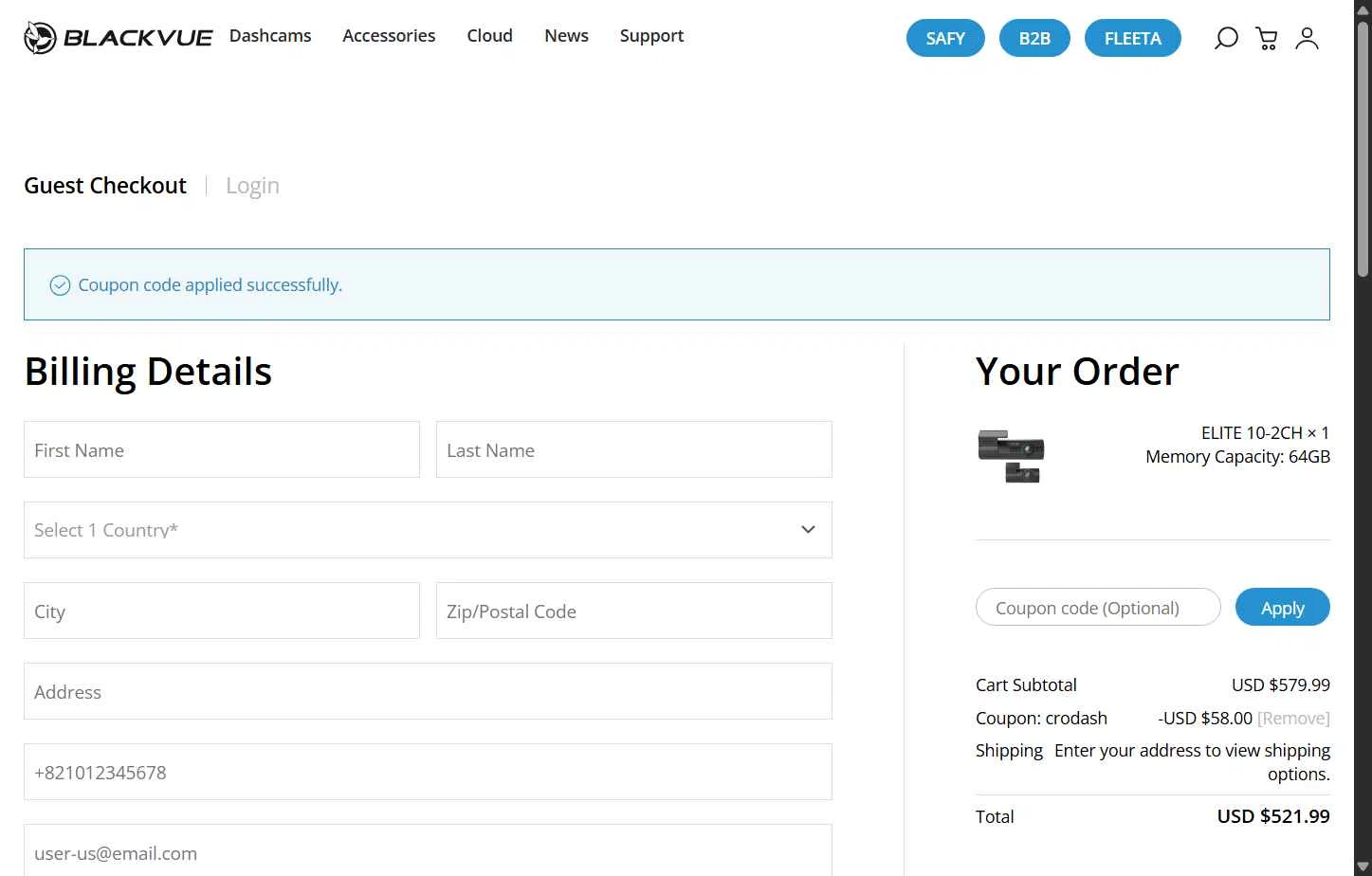Click the Cart Subtotal 'USD $579.99' value

tap(1280, 685)
